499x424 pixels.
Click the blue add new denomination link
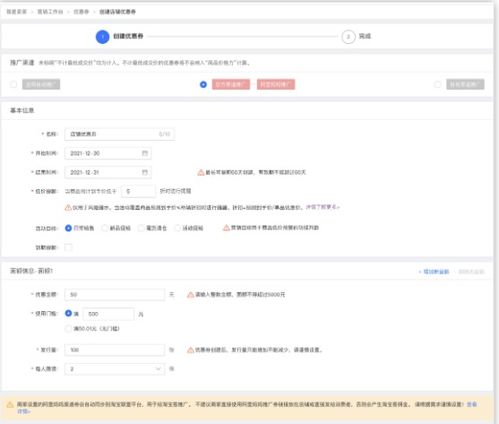[434, 272]
